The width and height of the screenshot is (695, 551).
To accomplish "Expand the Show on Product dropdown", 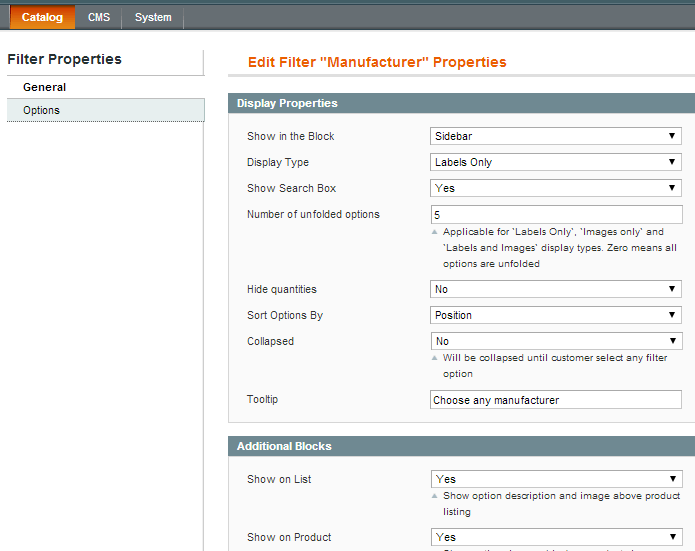I will (555, 537).
